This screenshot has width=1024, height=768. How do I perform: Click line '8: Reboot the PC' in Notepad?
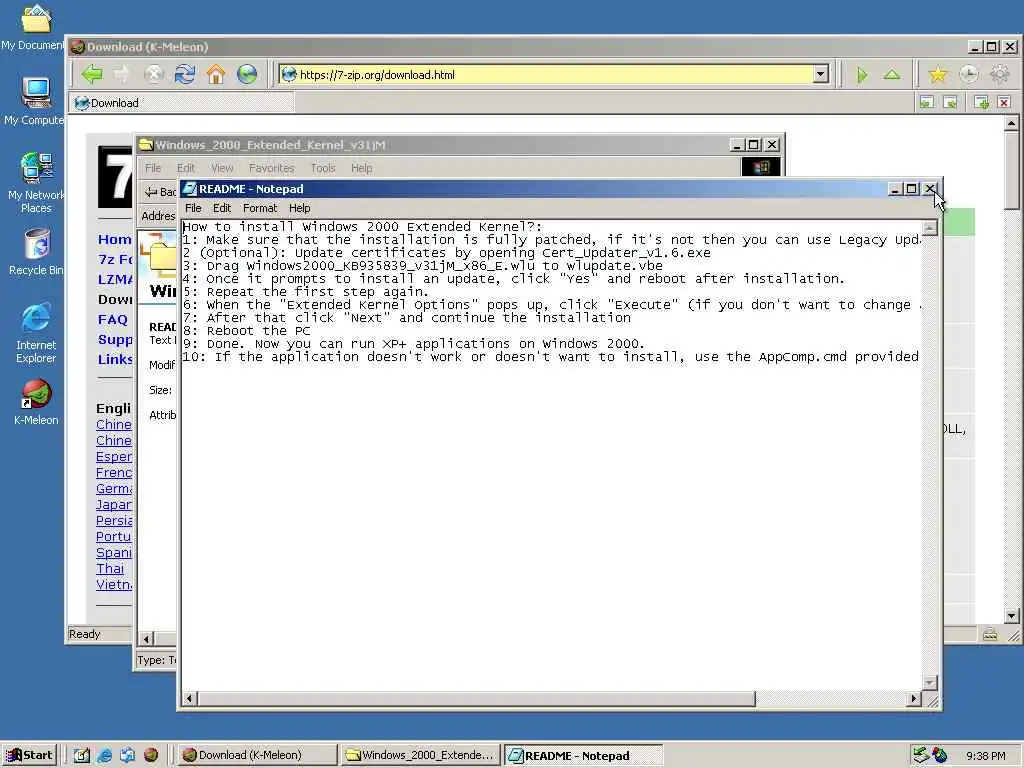246,330
